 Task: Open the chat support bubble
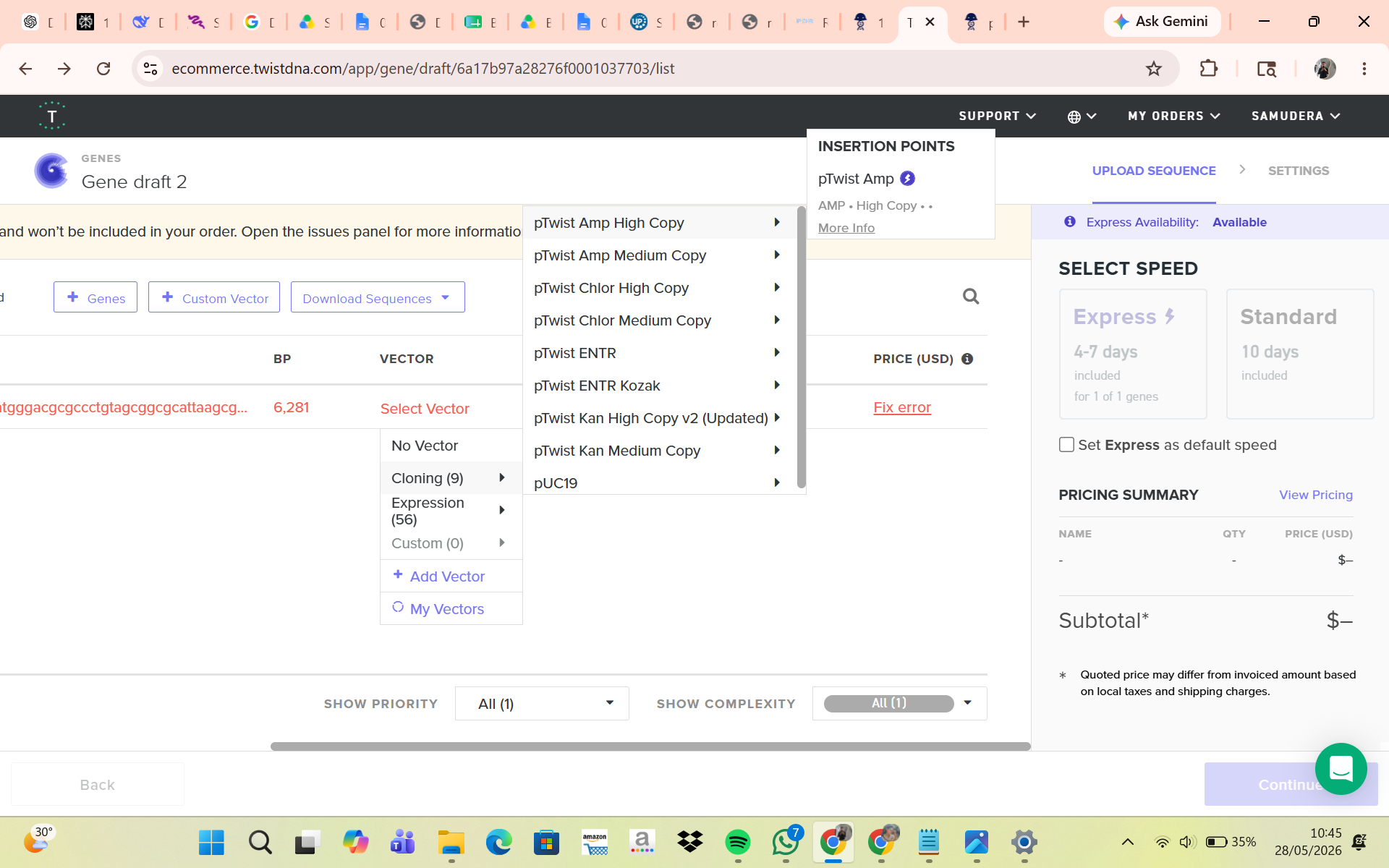click(x=1341, y=769)
